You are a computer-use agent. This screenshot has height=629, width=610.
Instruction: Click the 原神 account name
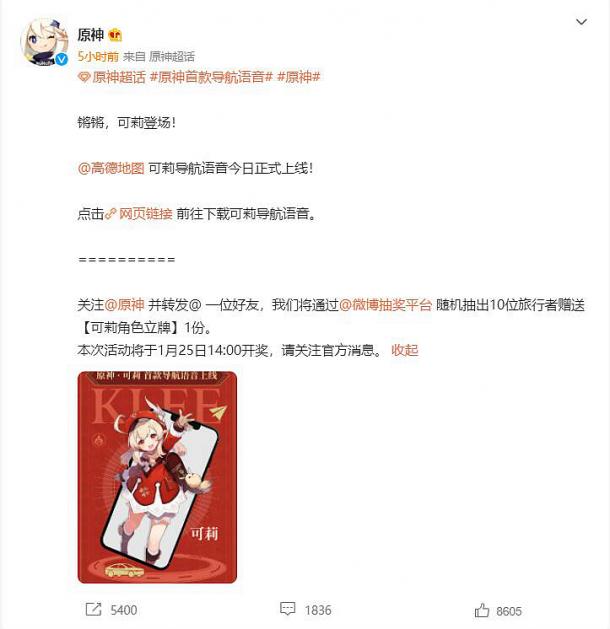[x=91, y=35]
